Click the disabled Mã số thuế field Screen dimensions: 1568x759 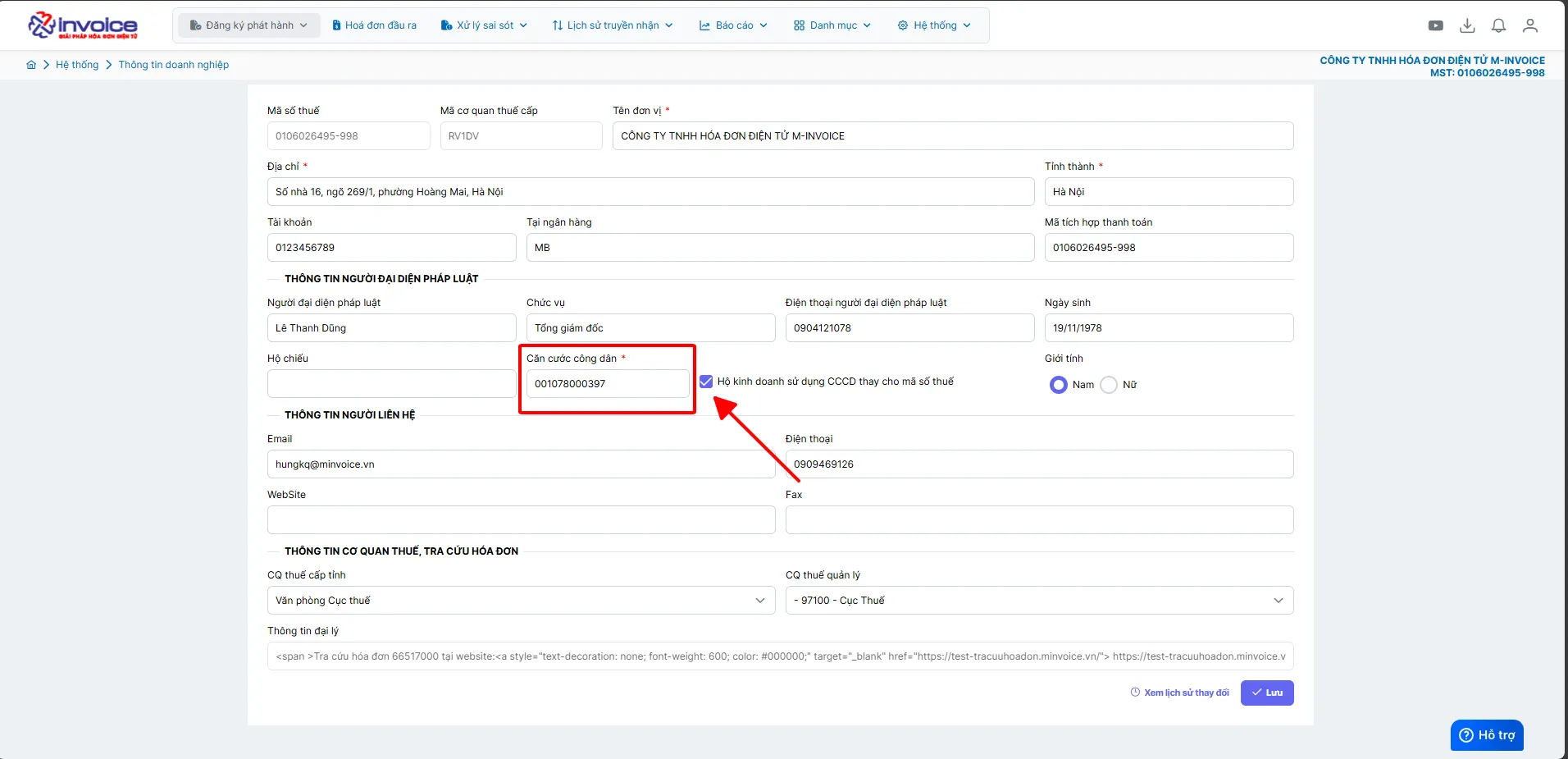[x=349, y=136]
